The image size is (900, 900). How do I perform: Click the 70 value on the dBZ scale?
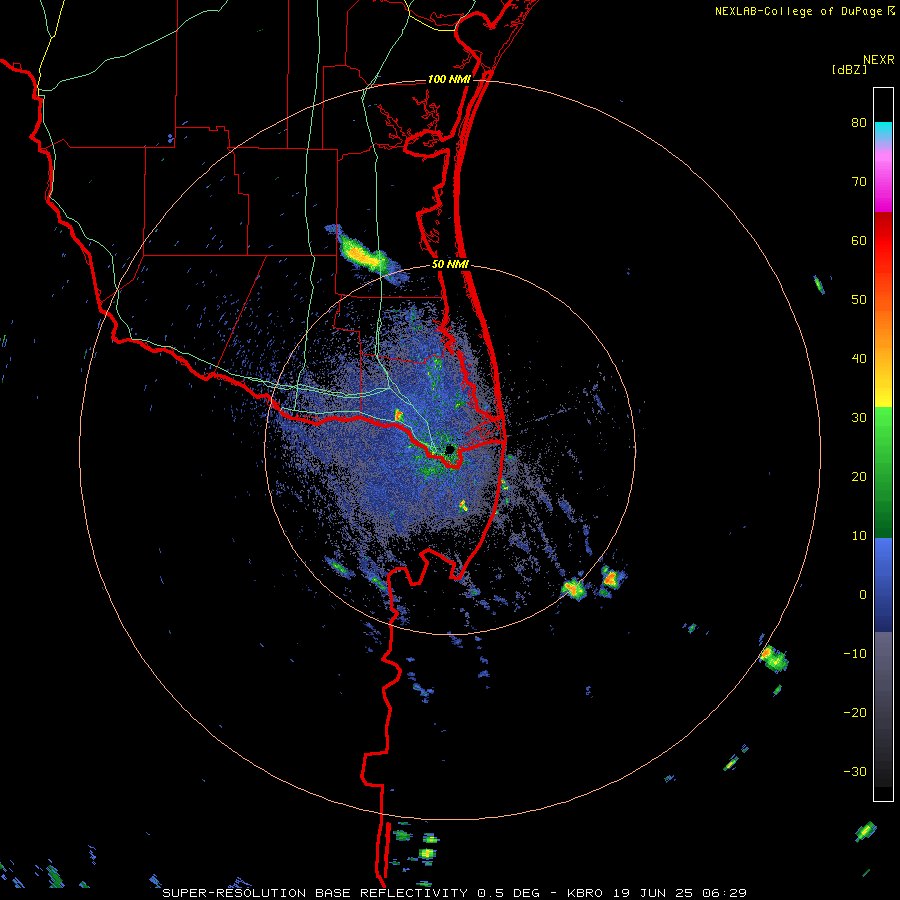click(859, 182)
